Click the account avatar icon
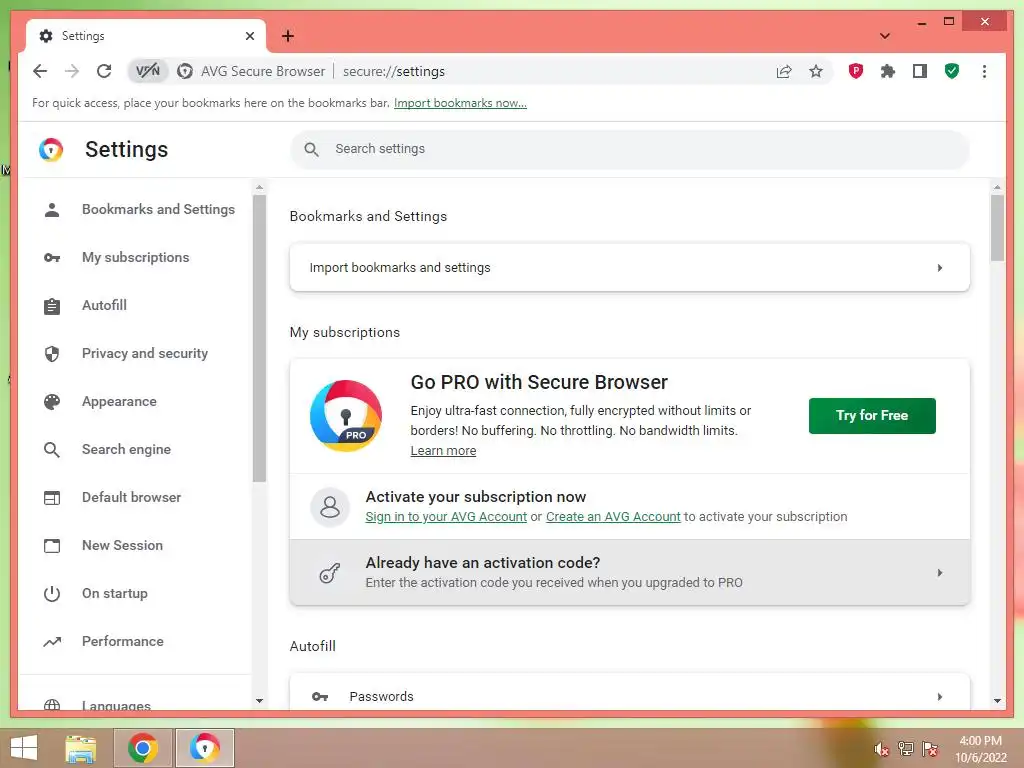This screenshot has height=768, width=1024. (330, 507)
